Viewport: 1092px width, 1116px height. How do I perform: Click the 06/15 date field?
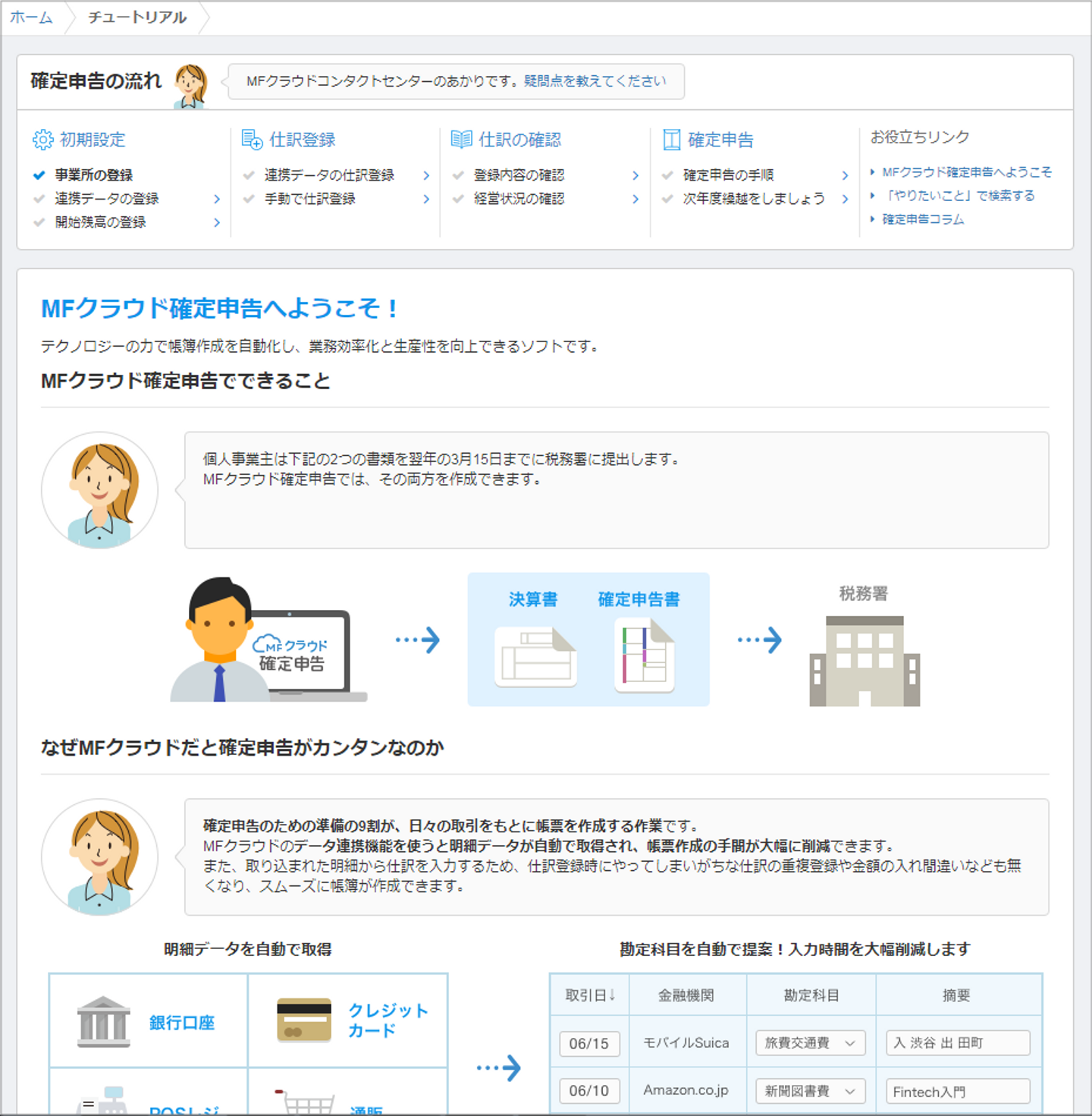coord(589,1043)
